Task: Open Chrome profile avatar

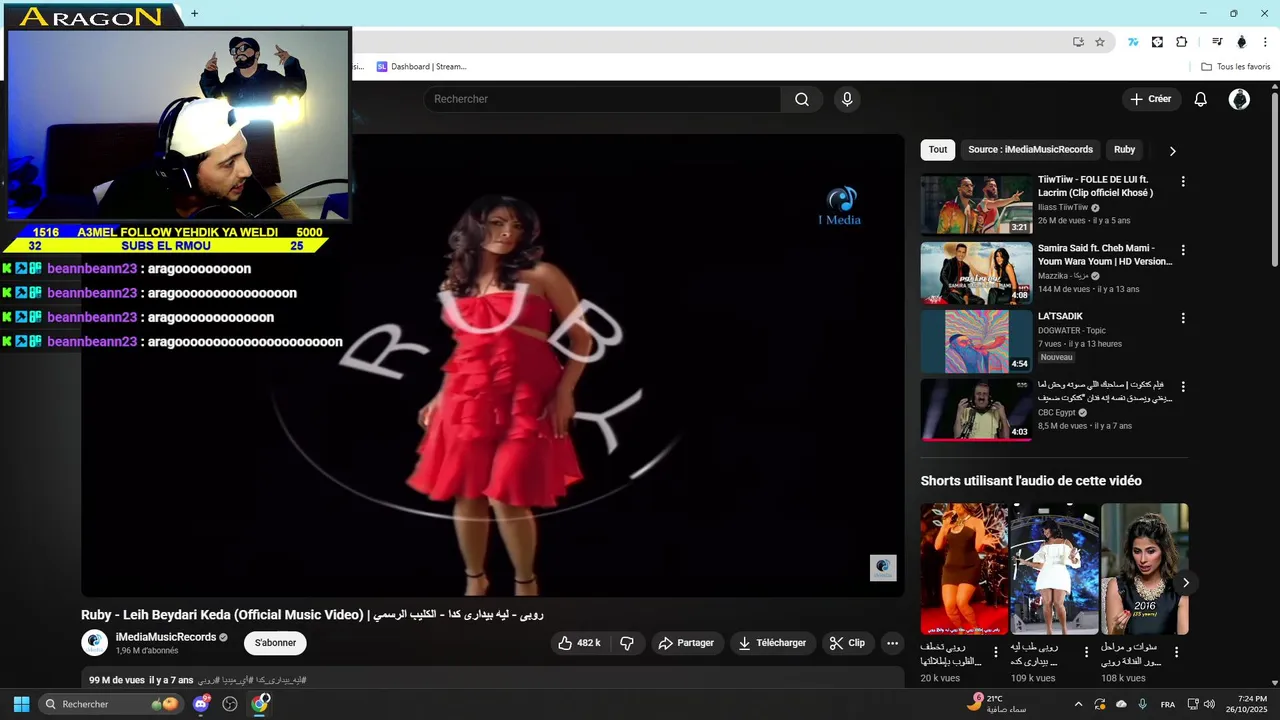Action: click(x=1242, y=42)
